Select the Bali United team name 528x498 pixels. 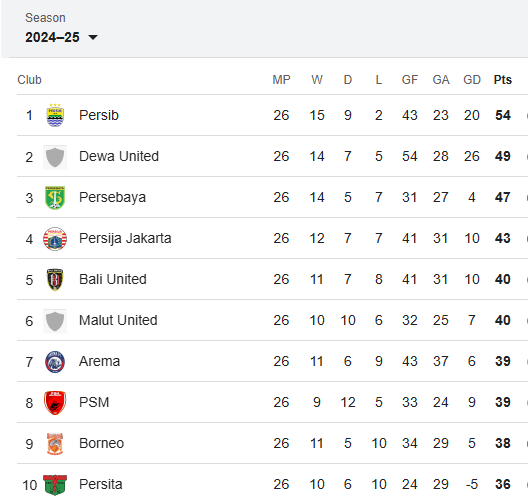(113, 279)
